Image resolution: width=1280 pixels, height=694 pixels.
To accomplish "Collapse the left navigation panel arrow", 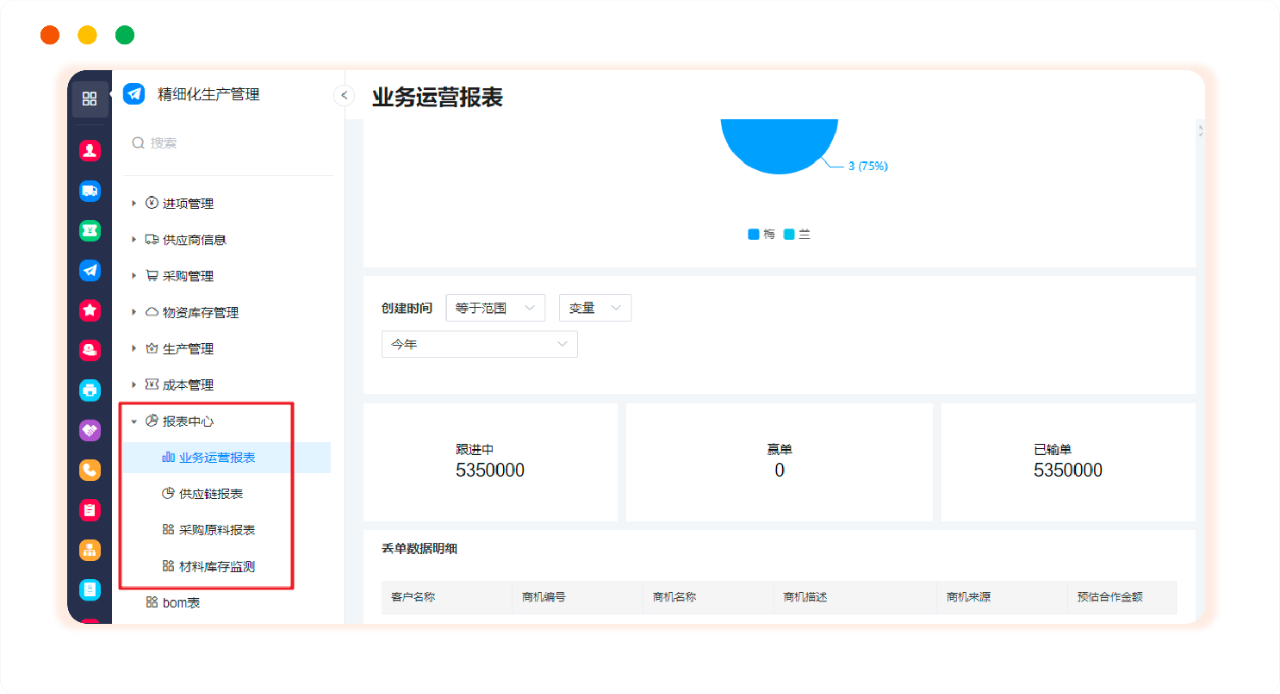I will (x=344, y=96).
